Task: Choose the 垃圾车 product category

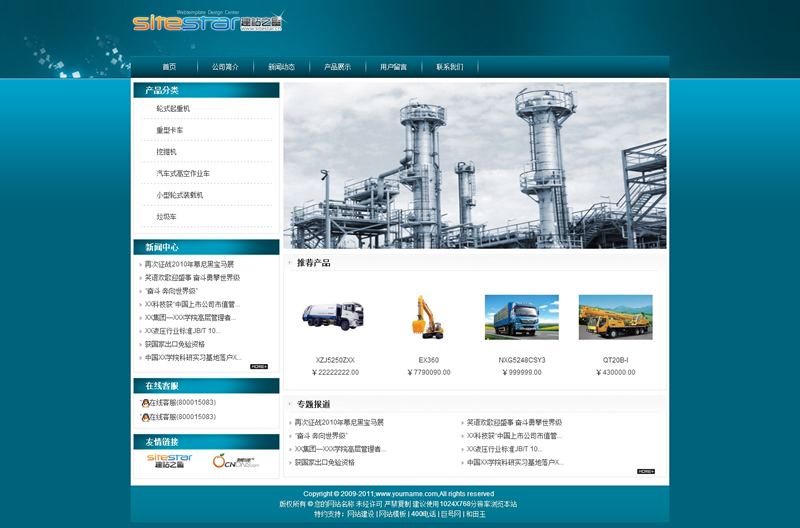Action: (x=166, y=217)
